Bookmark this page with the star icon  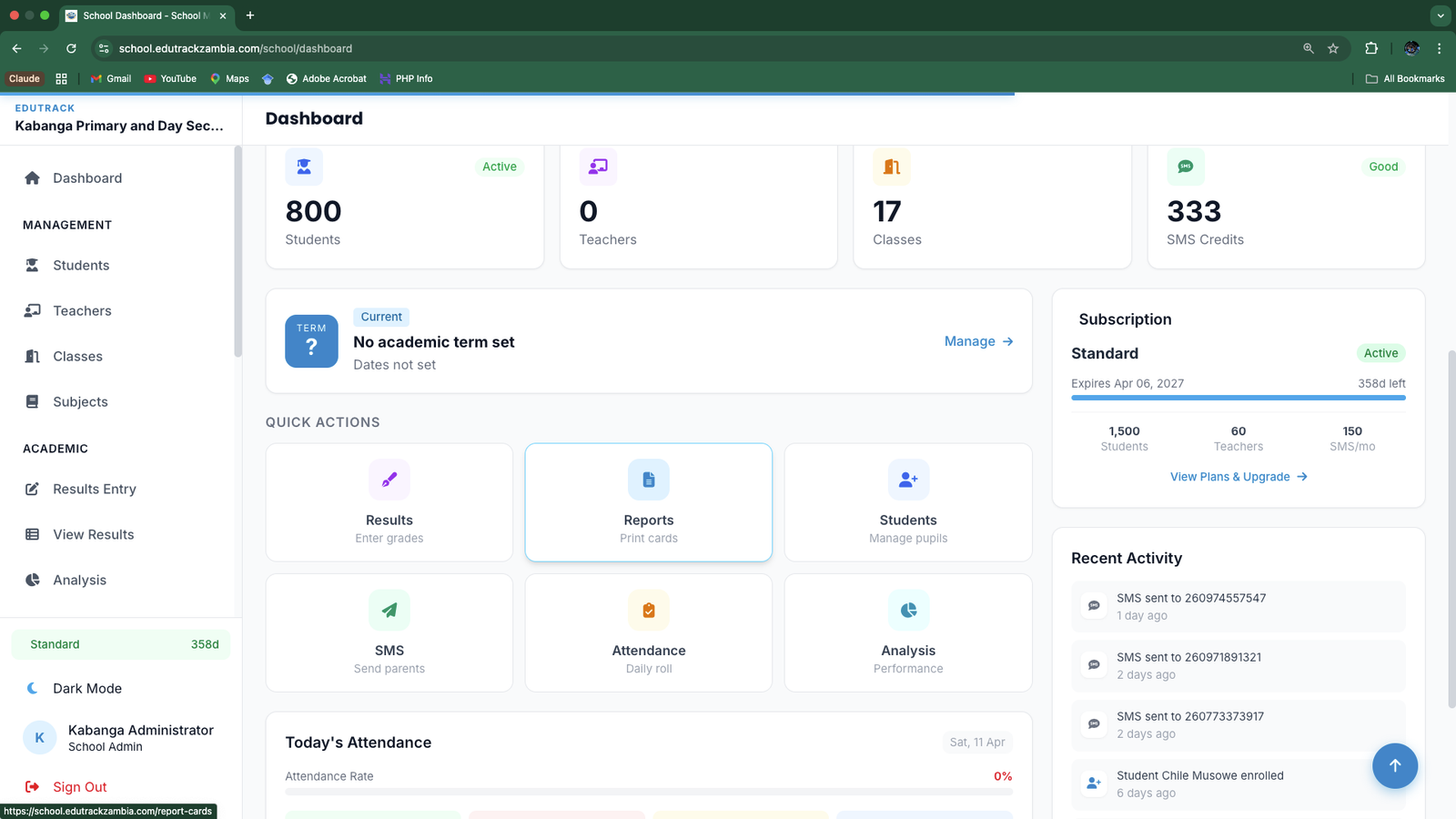pos(1333,48)
